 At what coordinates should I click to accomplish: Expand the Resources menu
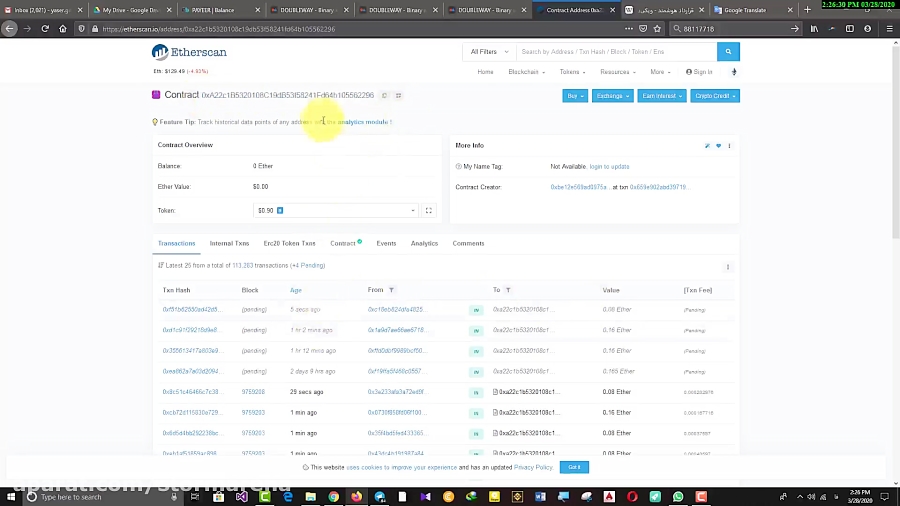618,72
